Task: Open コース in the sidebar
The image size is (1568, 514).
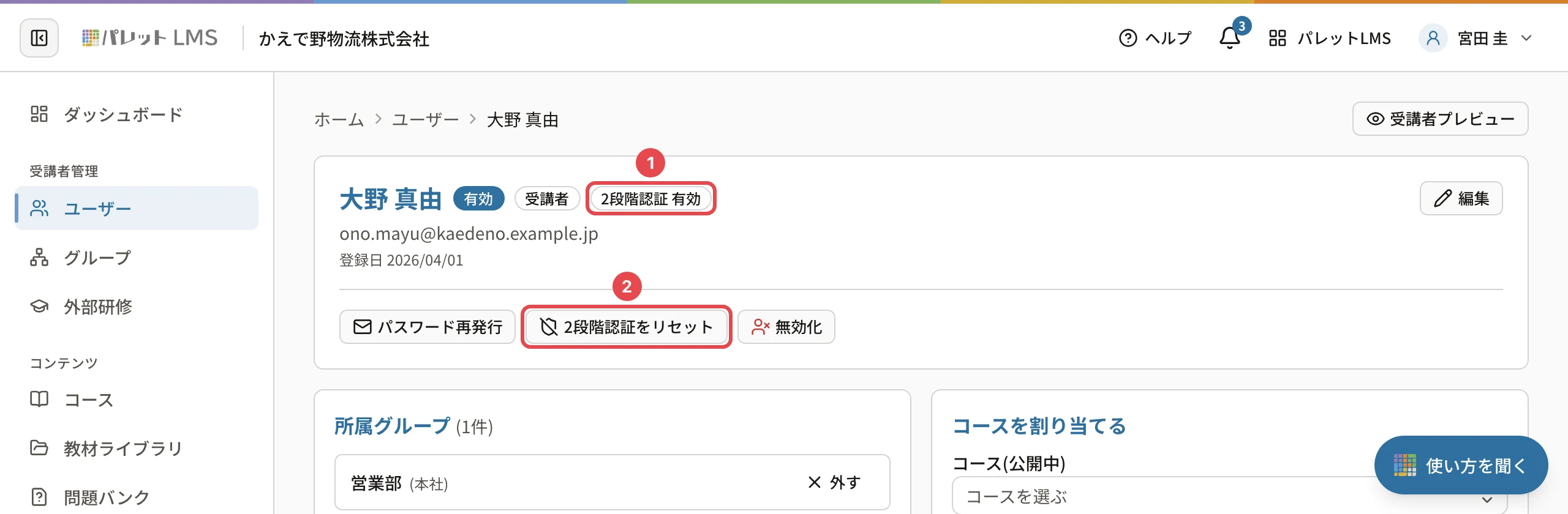Action: 137,400
